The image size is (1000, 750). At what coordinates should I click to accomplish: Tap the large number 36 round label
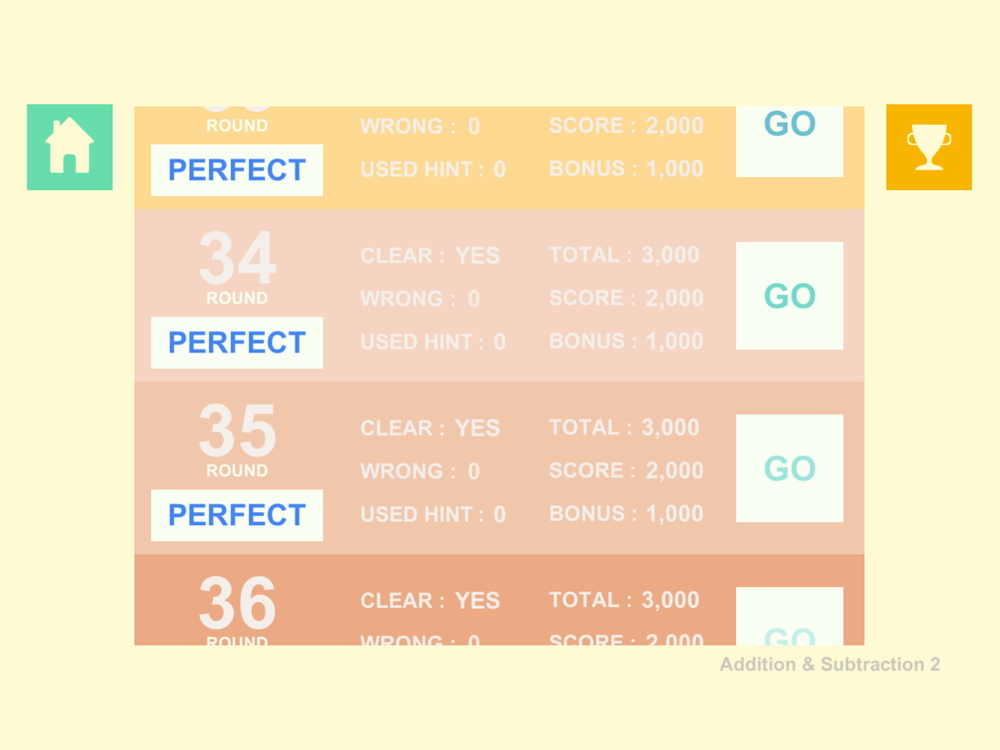pyautogui.click(x=237, y=603)
